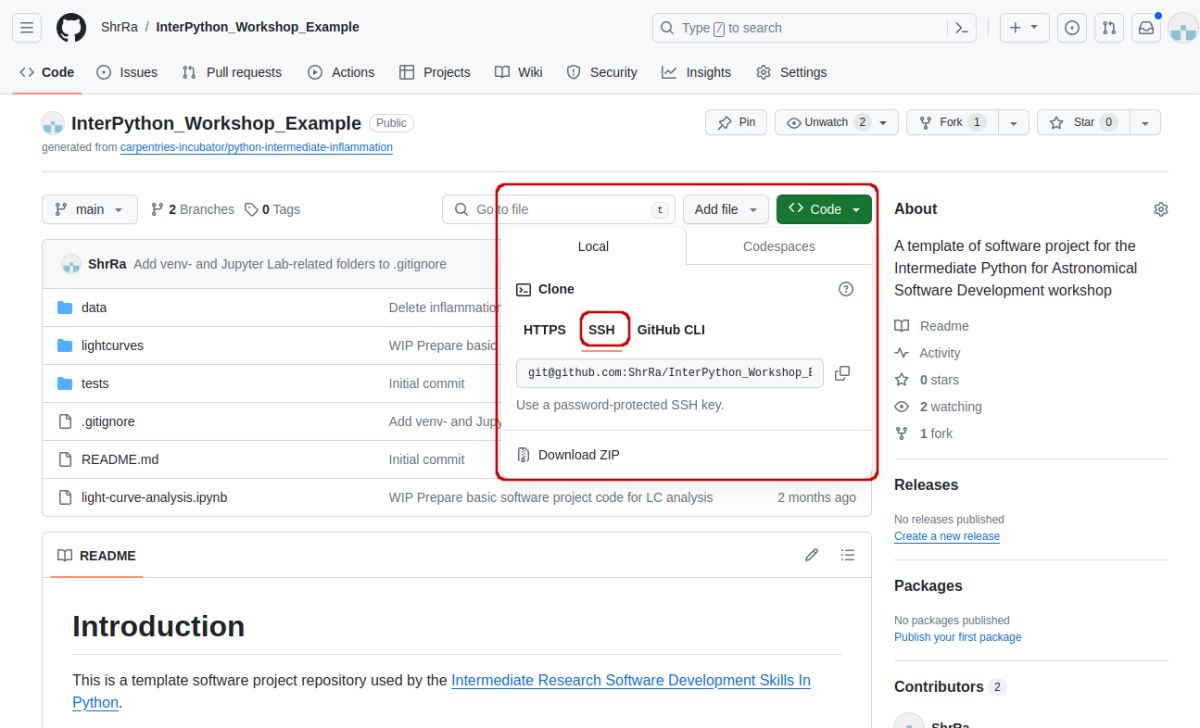
Task: Click Publish your first package link
Action: point(958,637)
